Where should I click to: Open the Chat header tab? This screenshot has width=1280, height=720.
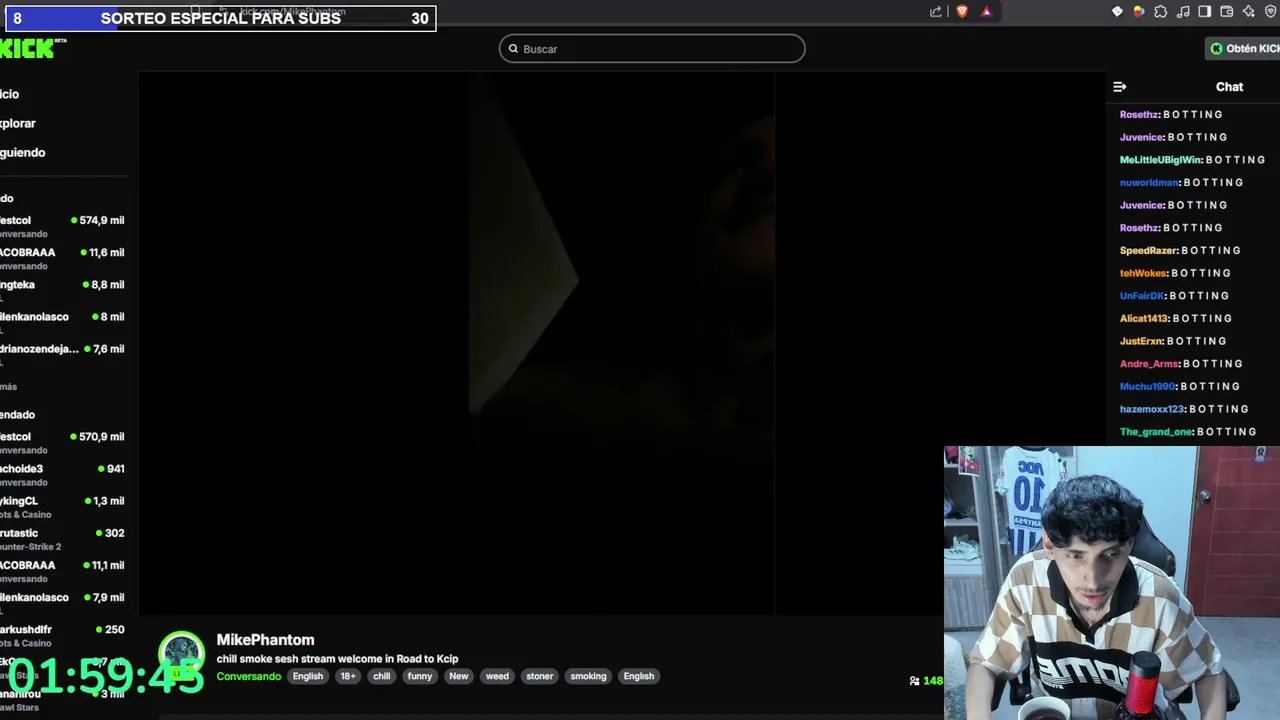click(x=1229, y=87)
